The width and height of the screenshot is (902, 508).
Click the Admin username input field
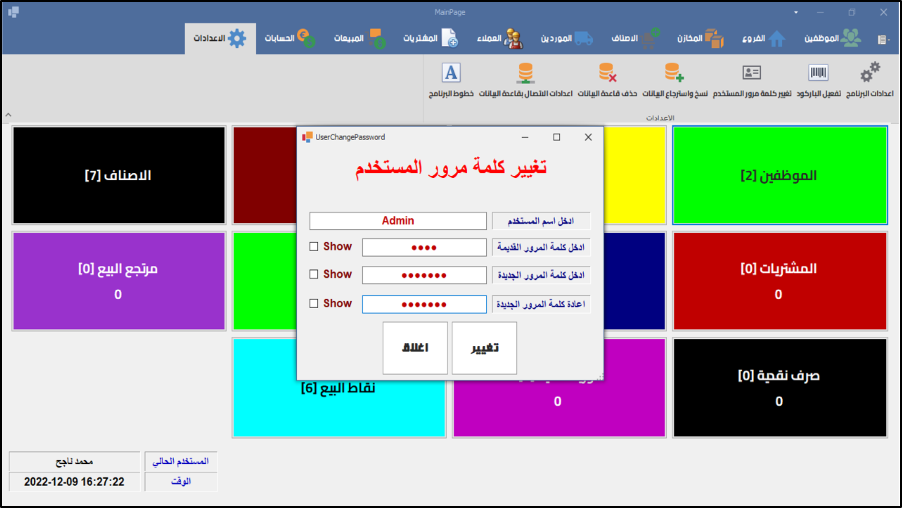[397, 221]
